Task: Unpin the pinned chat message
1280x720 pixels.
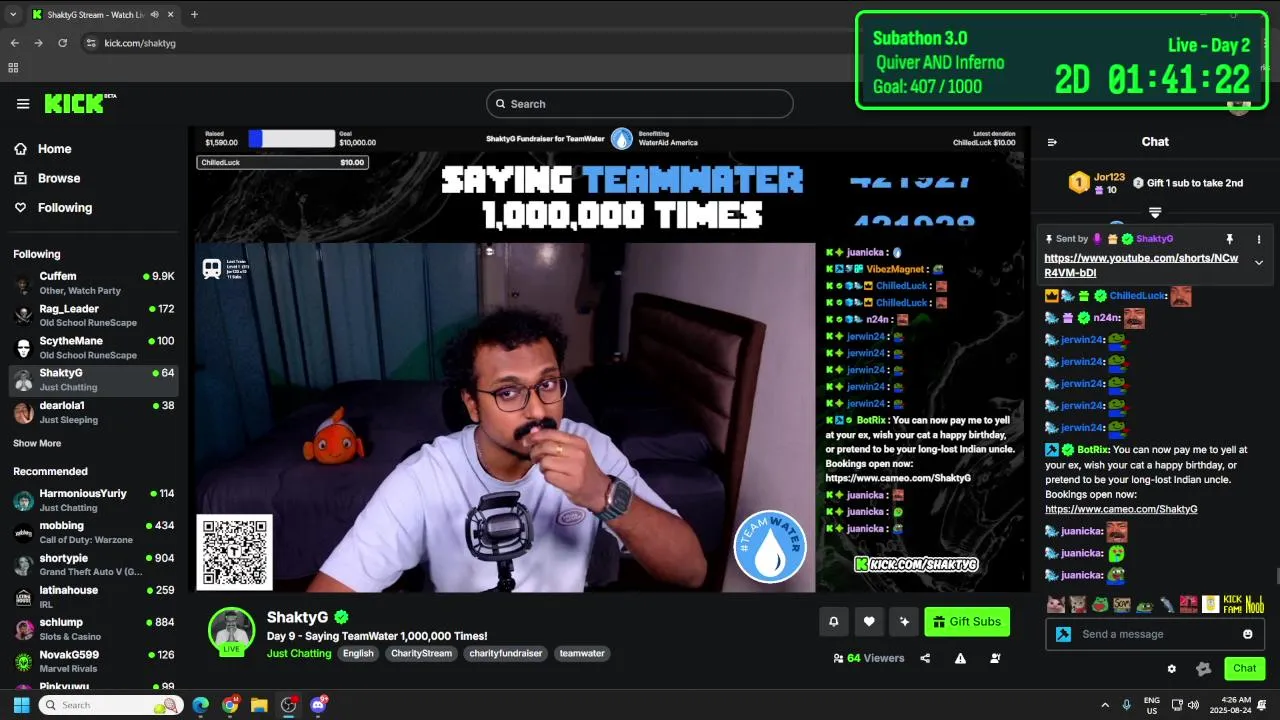Action: pos(1230,239)
